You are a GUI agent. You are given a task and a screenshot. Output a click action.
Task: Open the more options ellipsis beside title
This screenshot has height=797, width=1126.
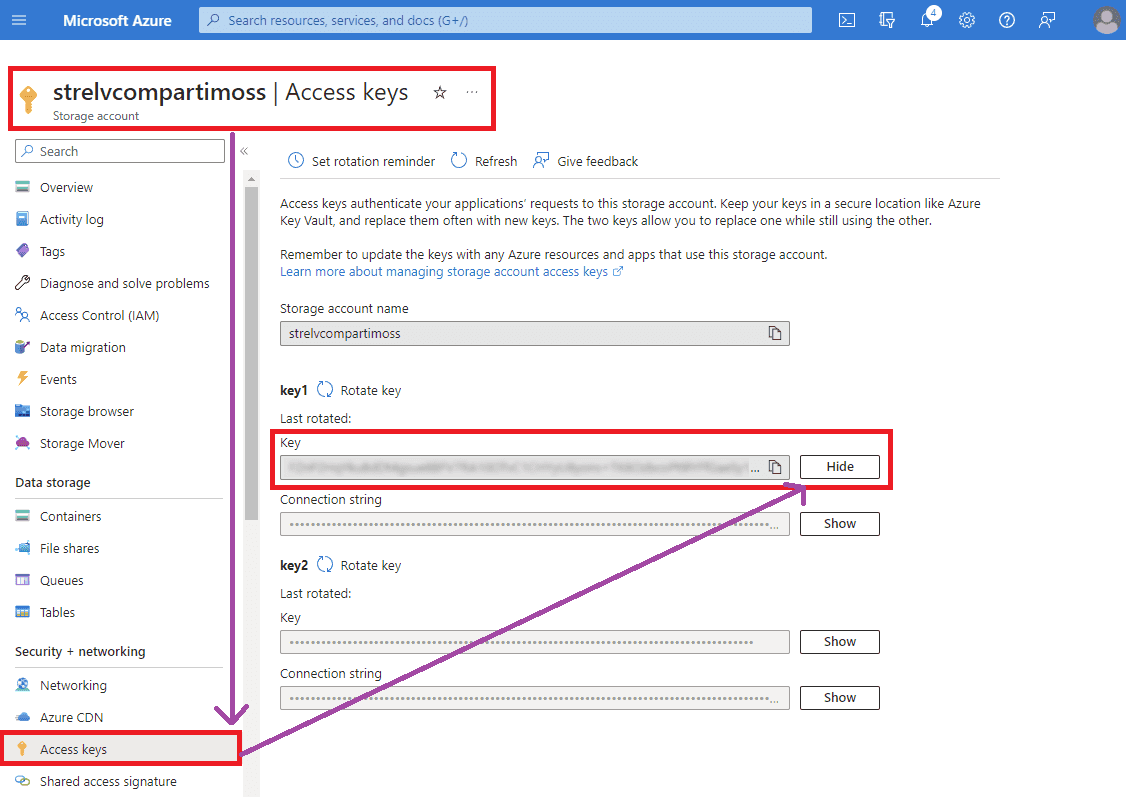click(x=472, y=92)
